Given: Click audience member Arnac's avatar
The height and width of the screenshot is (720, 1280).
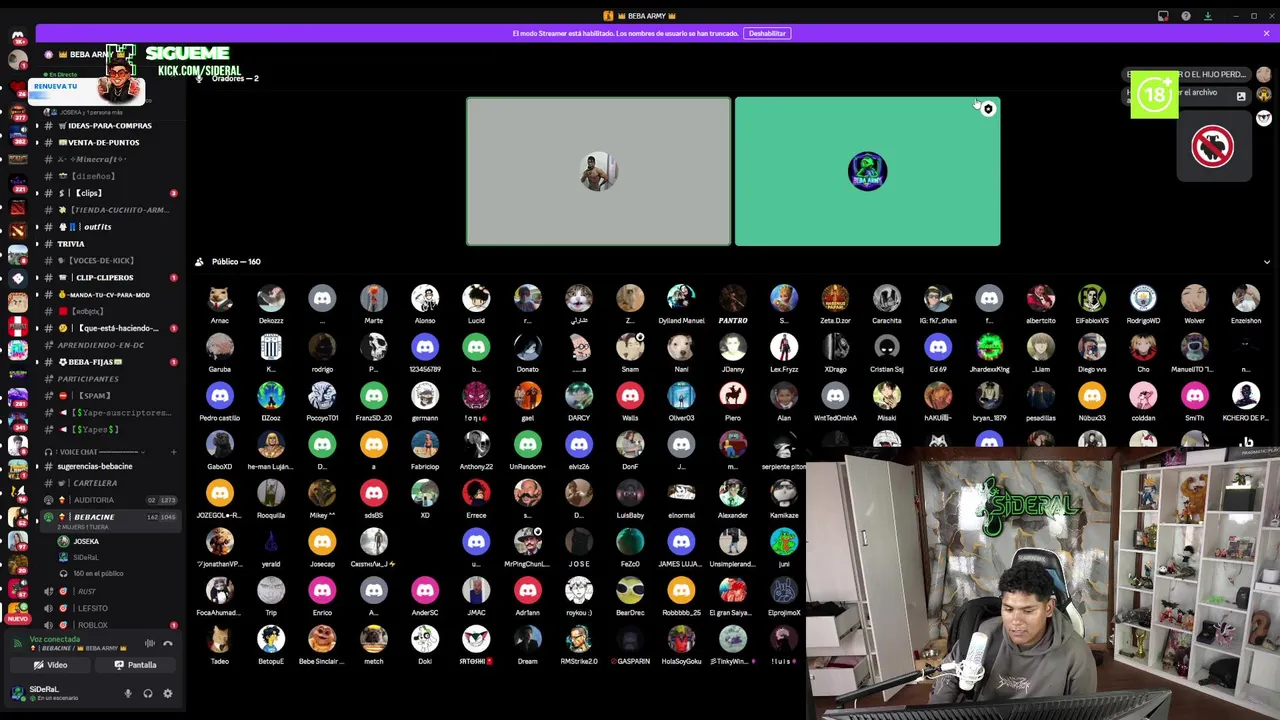Looking at the screenshot, I should coord(220,298).
